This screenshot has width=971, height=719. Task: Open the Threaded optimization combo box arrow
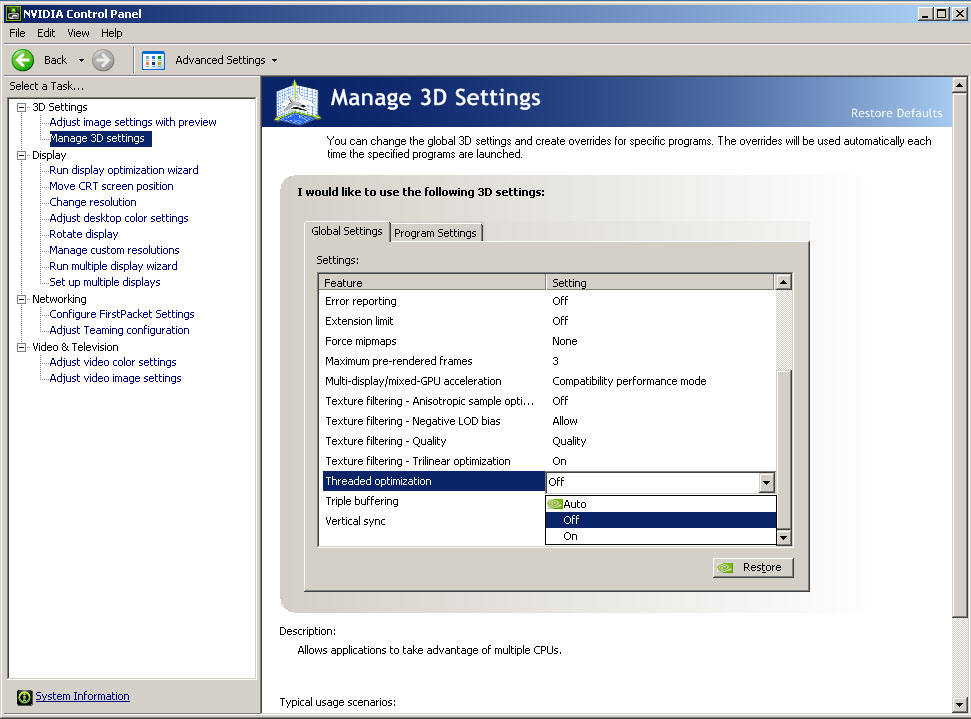(767, 482)
